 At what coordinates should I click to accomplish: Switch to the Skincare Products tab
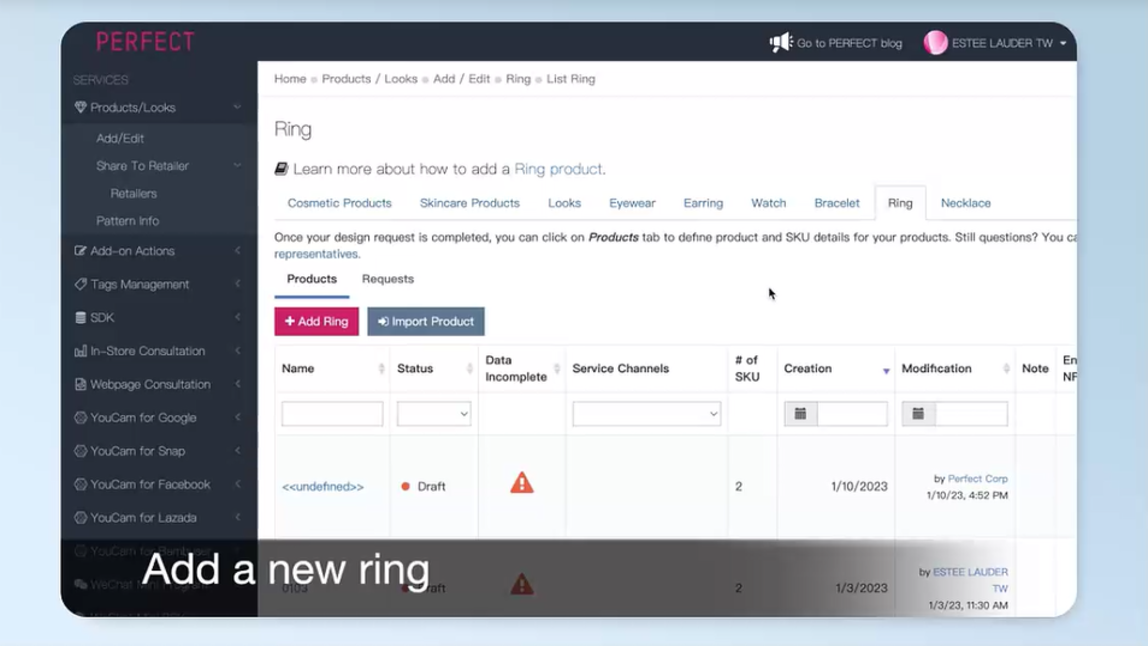click(469, 203)
